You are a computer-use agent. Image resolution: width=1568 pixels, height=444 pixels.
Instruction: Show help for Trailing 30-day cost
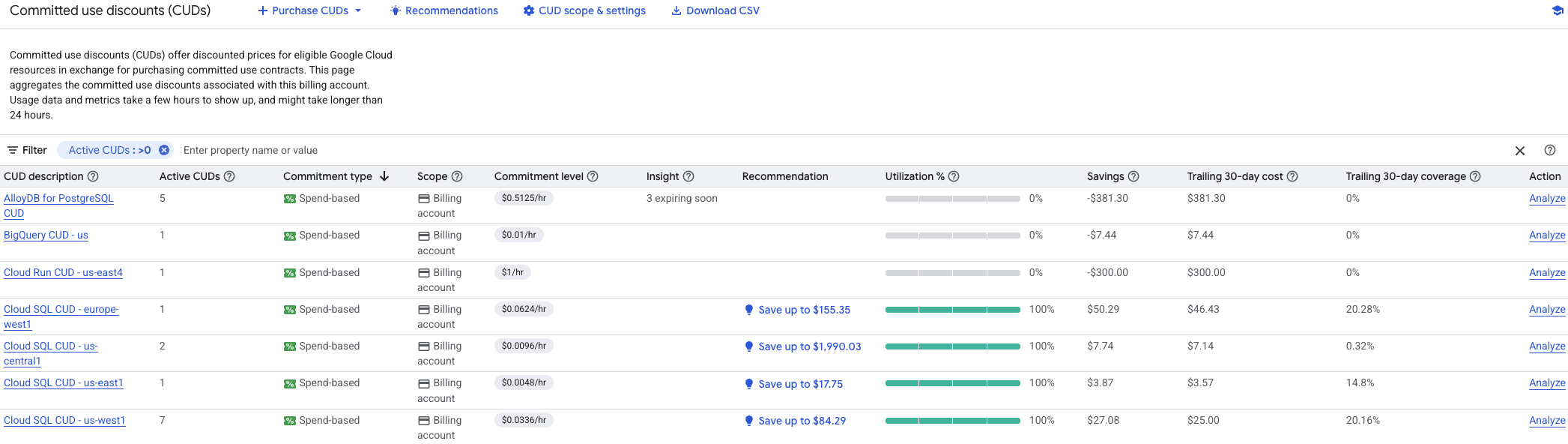click(x=1292, y=176)
